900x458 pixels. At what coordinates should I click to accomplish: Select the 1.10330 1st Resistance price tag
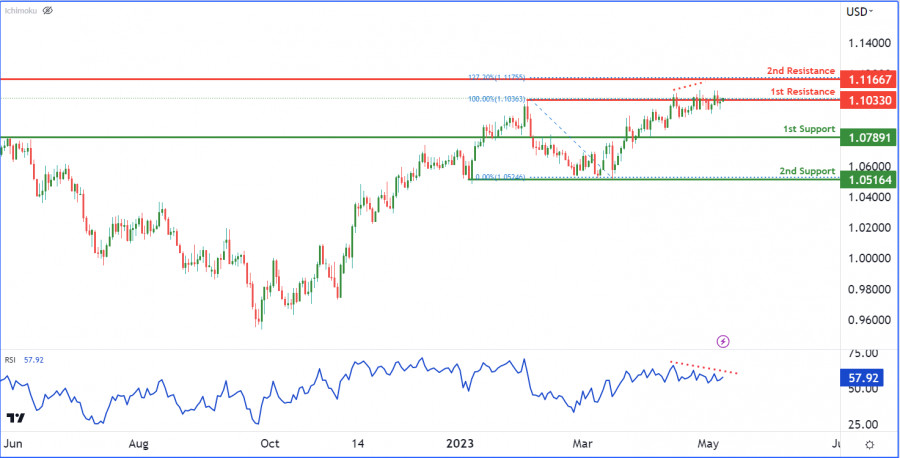click(867, 101)
